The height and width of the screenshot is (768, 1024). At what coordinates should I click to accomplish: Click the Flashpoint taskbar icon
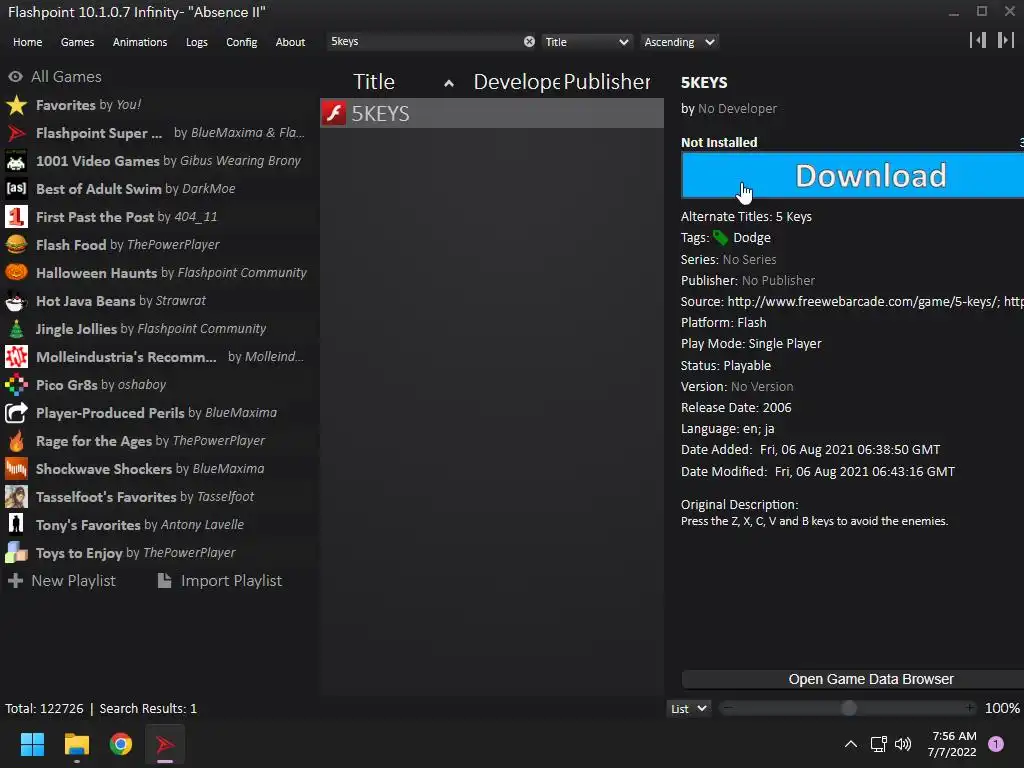(165, 744)
